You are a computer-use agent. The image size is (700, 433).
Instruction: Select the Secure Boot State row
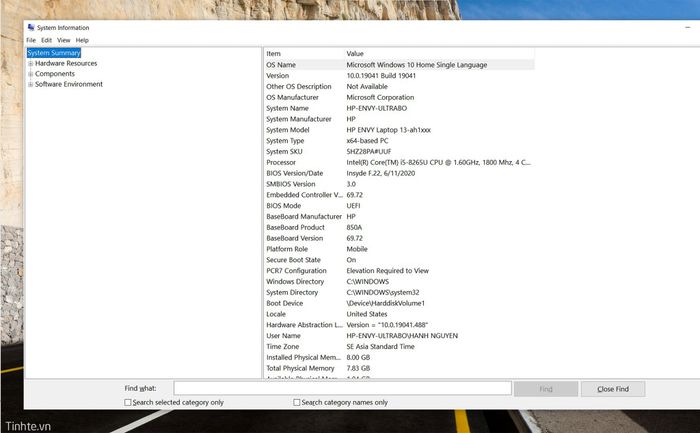[399, 260]
